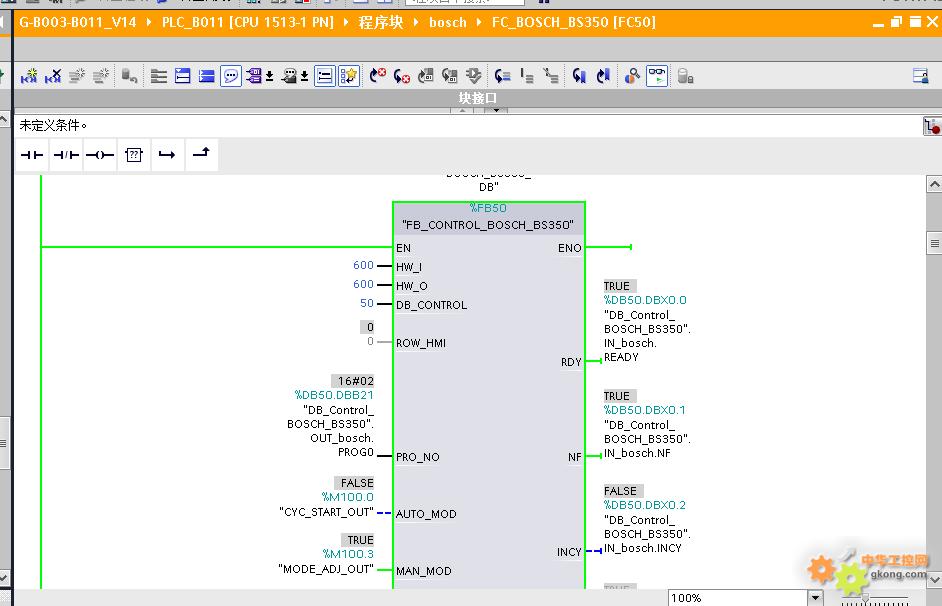
Task: Click the magnifier with color circles icon
Action: pyautogui.click(x=632, y=76)
